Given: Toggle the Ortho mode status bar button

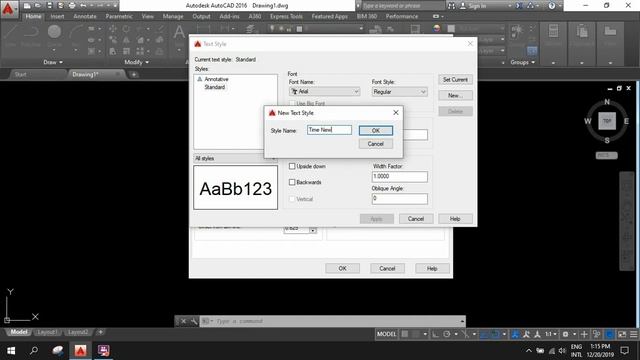Looking at the screenshot, I should point(436,334).
